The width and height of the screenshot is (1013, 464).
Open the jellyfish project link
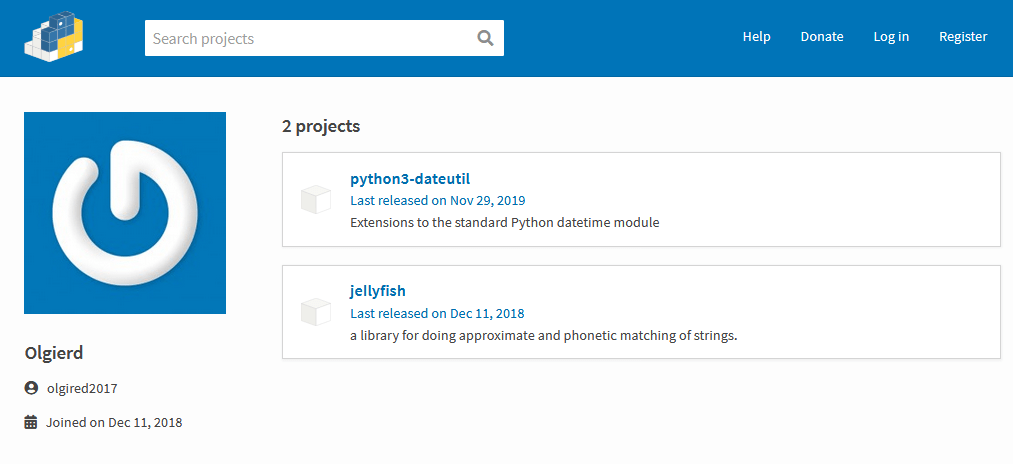click(378, 291)
